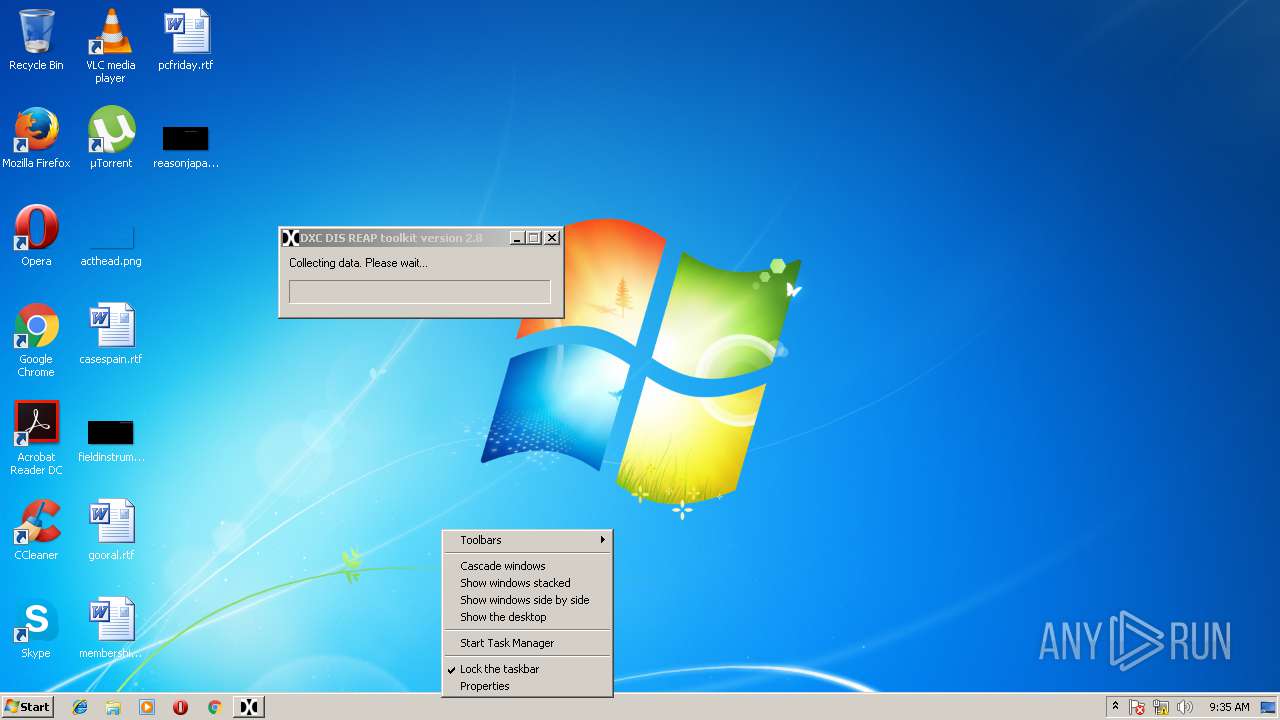Minimize the DXC DIS REAP toolkit window
This screenshot has width=1280, height=720.
coord(517,238)
